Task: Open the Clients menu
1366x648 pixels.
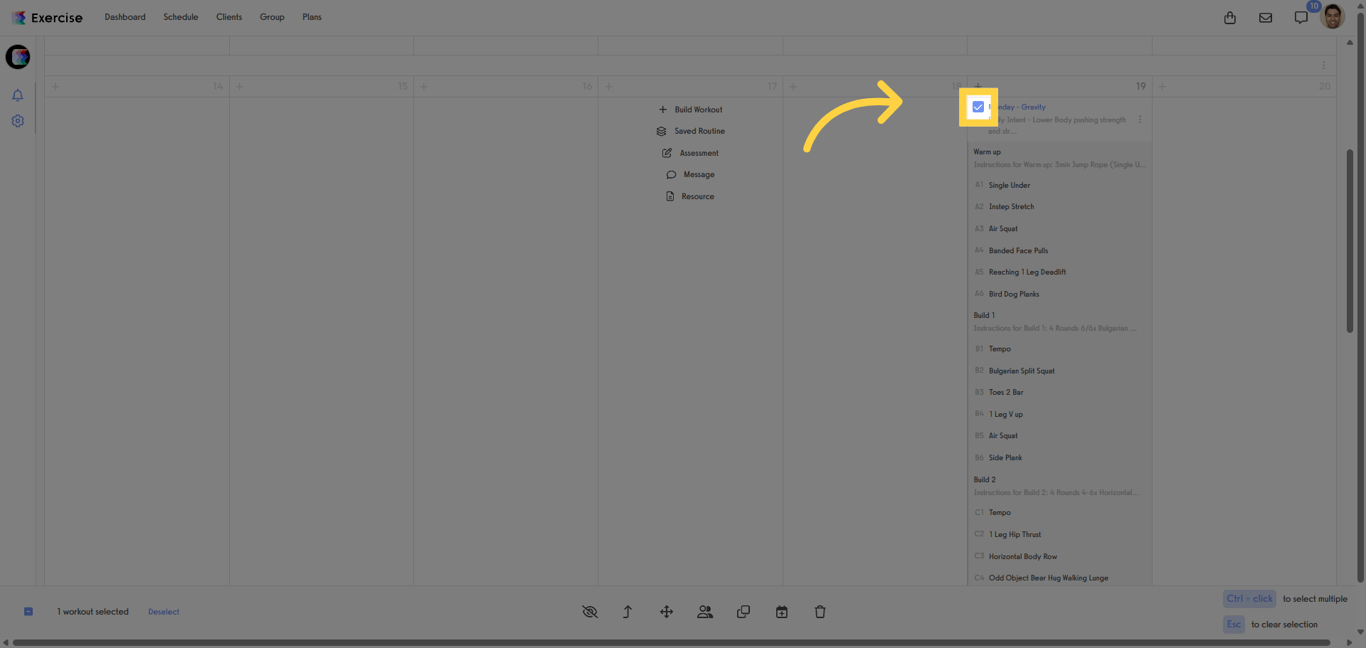Action: click(x=229, y=17)
